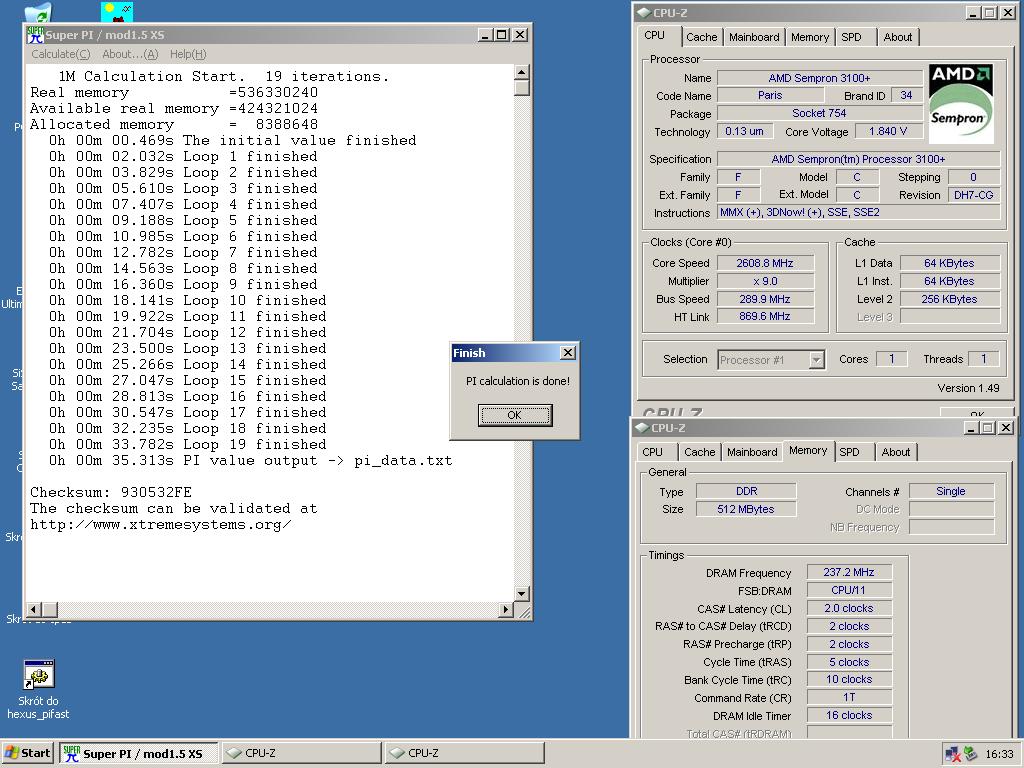Close the Finish dialog with X
Screen dimensions: 1024x768
568,353
